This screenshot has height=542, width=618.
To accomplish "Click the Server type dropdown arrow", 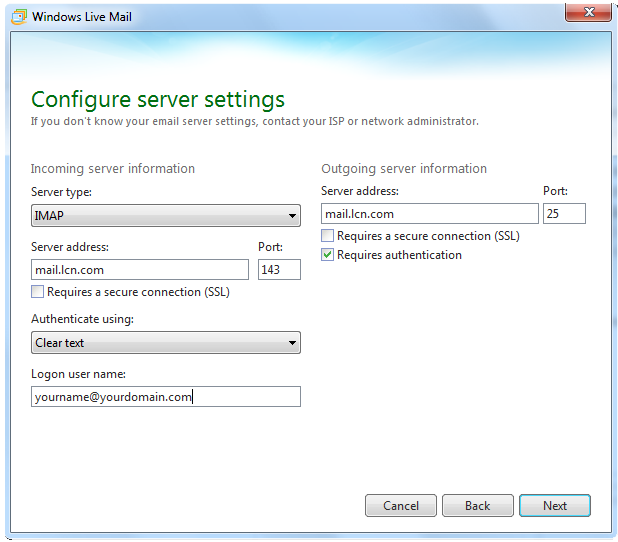I will coord(292,216).
